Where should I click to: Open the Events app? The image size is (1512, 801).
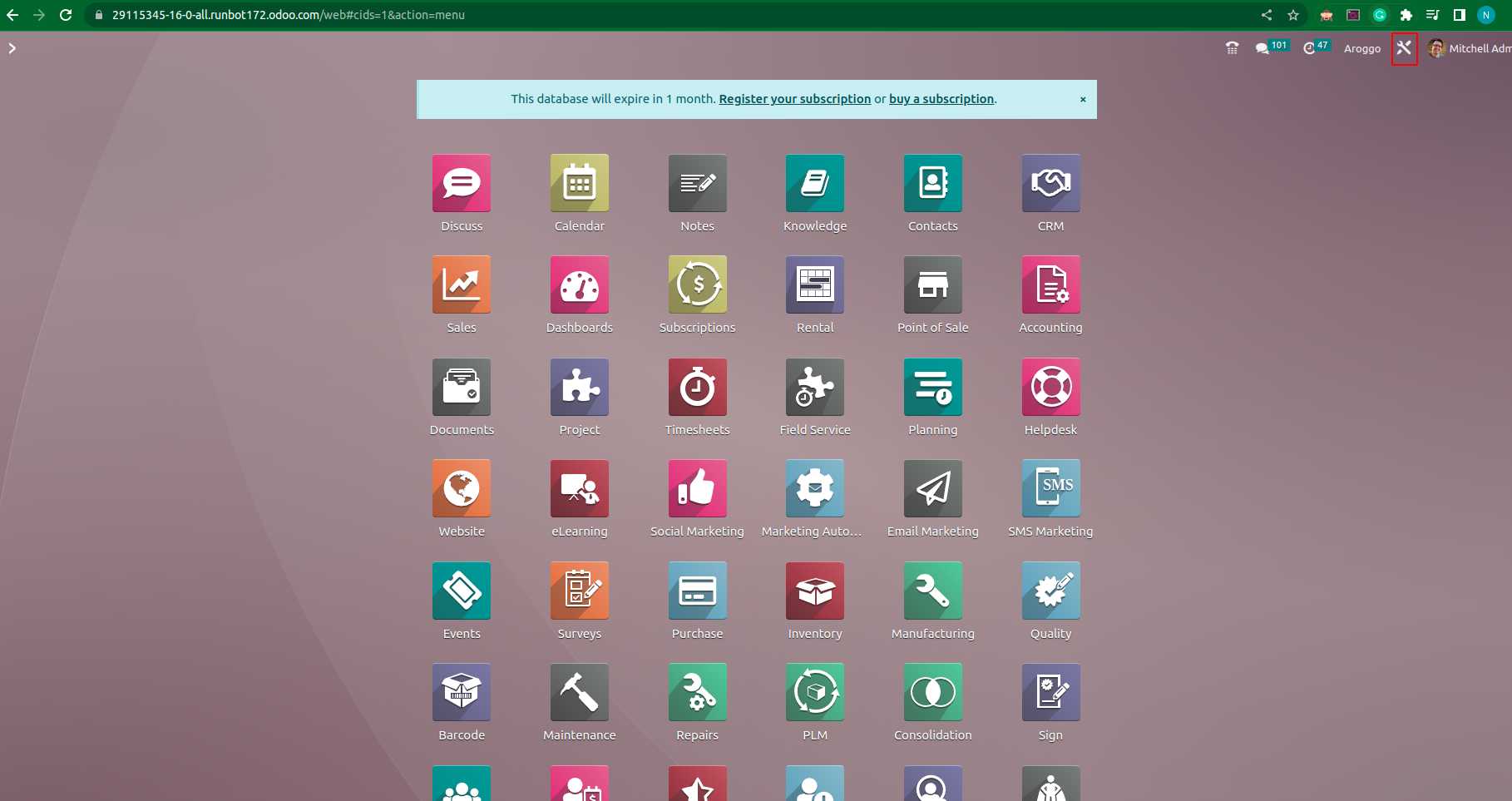point(462,591)
